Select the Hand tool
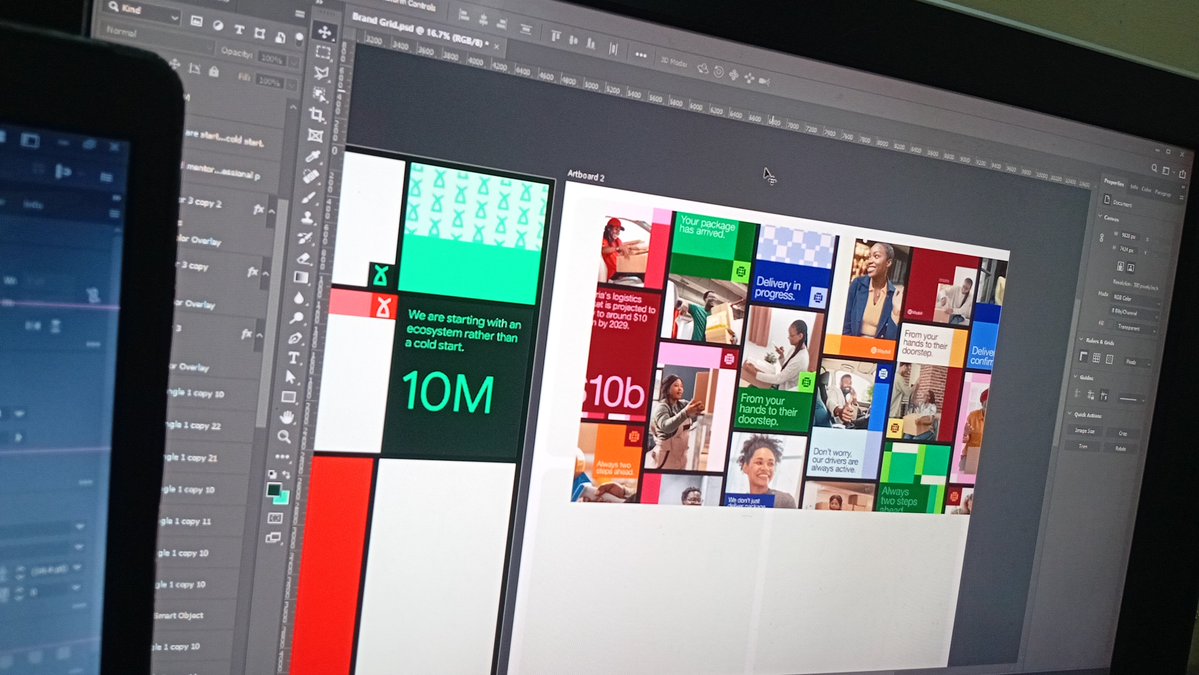This screenshot has width=1199, height=675. 287,417
